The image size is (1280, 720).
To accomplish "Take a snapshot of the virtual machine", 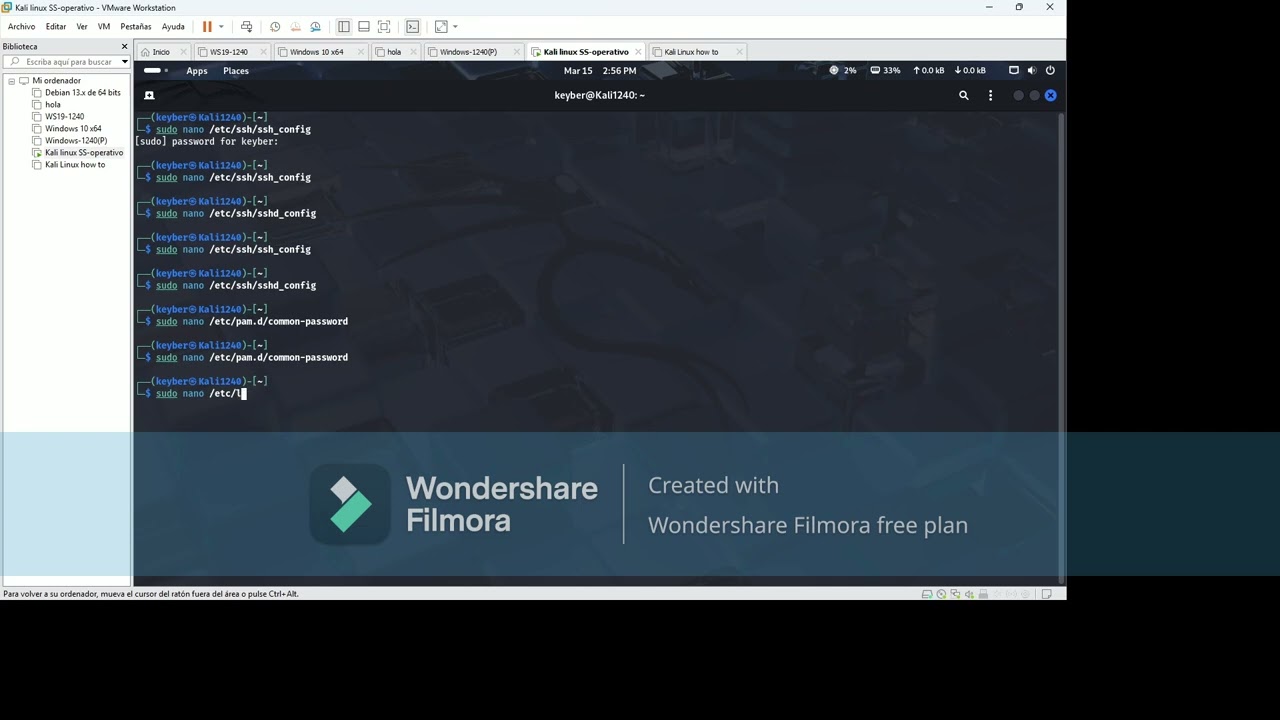I will pos(275,27).
